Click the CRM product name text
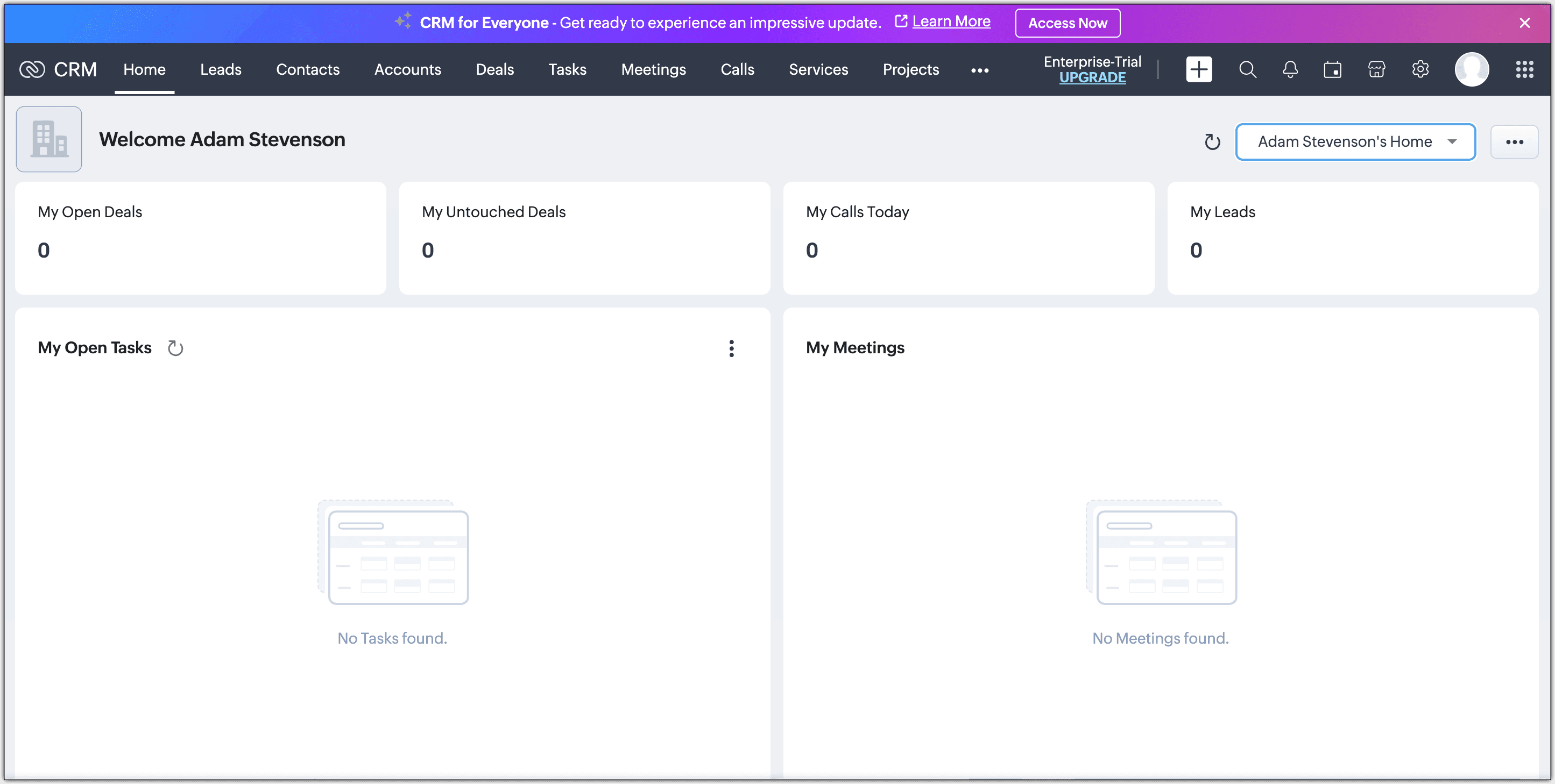 (75, 69)
